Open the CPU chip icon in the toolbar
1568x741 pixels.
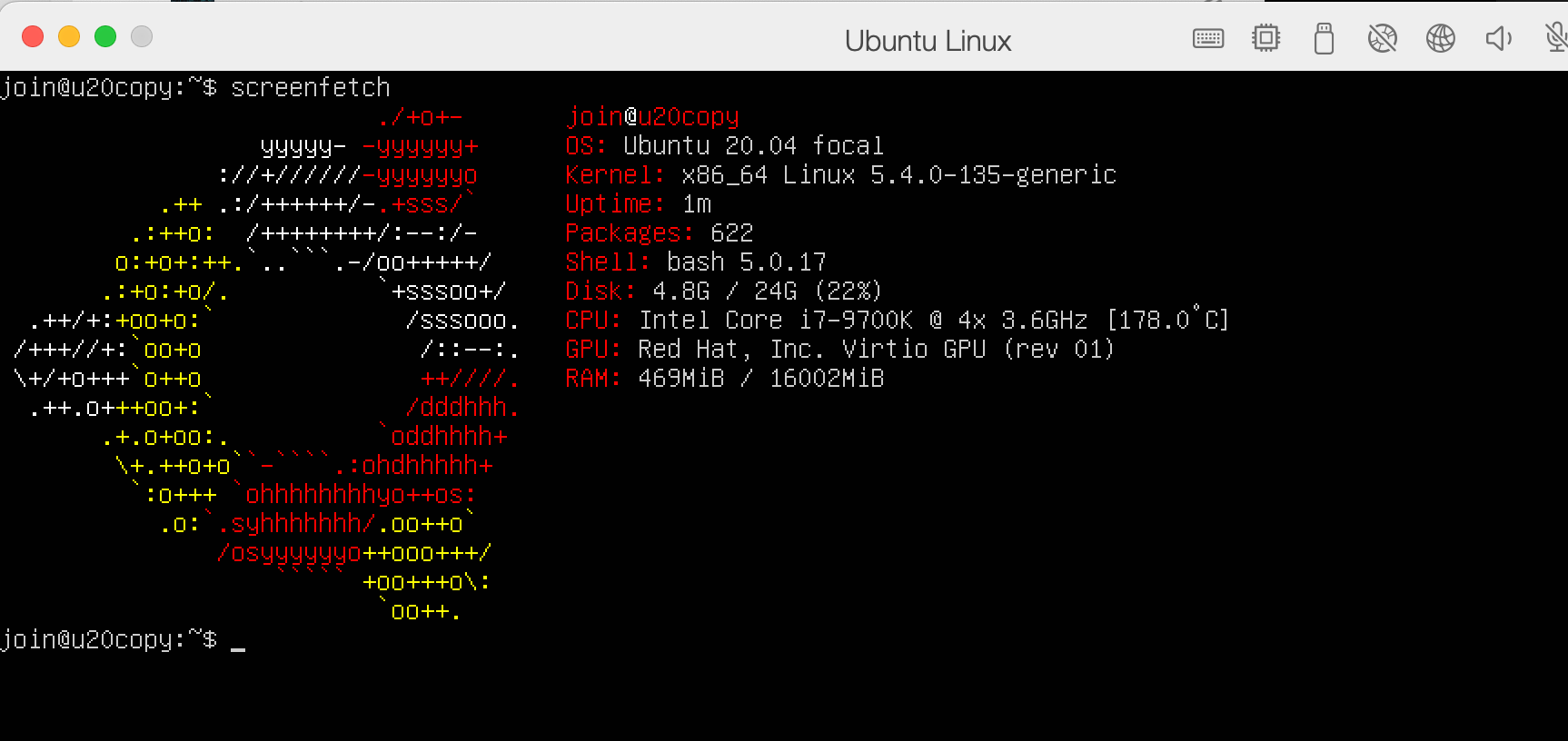pyautogui.click(x=1265, y=38)
